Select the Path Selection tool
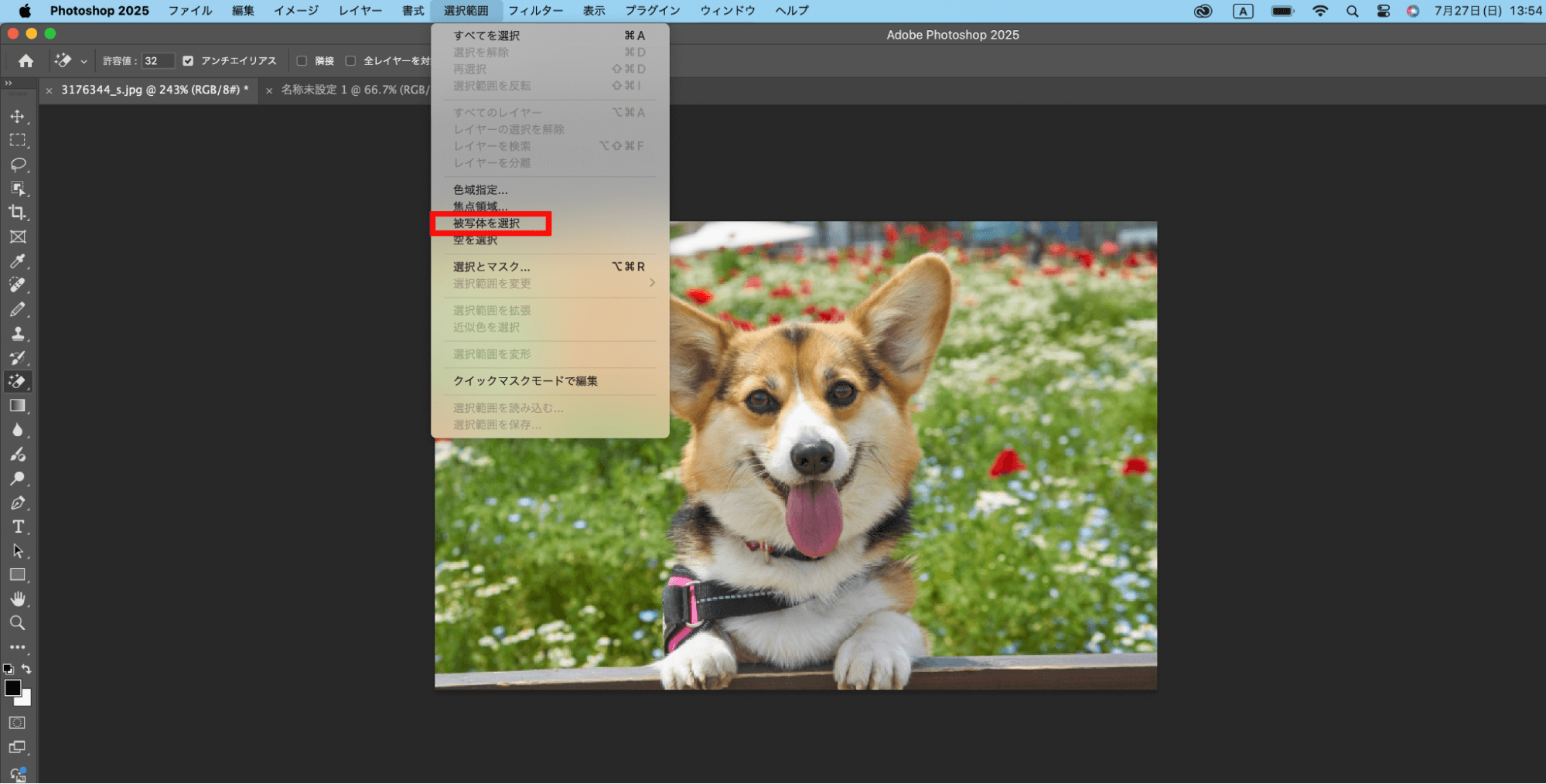The image size is (1546, 784). tap(17, 551)
